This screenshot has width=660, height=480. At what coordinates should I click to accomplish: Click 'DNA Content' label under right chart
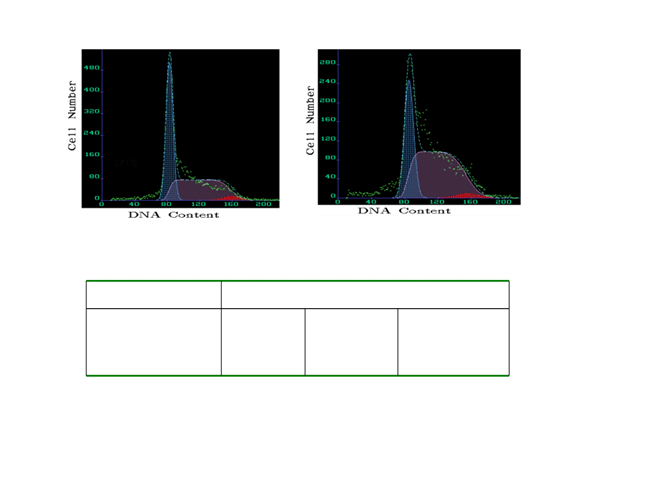(409, 212)
